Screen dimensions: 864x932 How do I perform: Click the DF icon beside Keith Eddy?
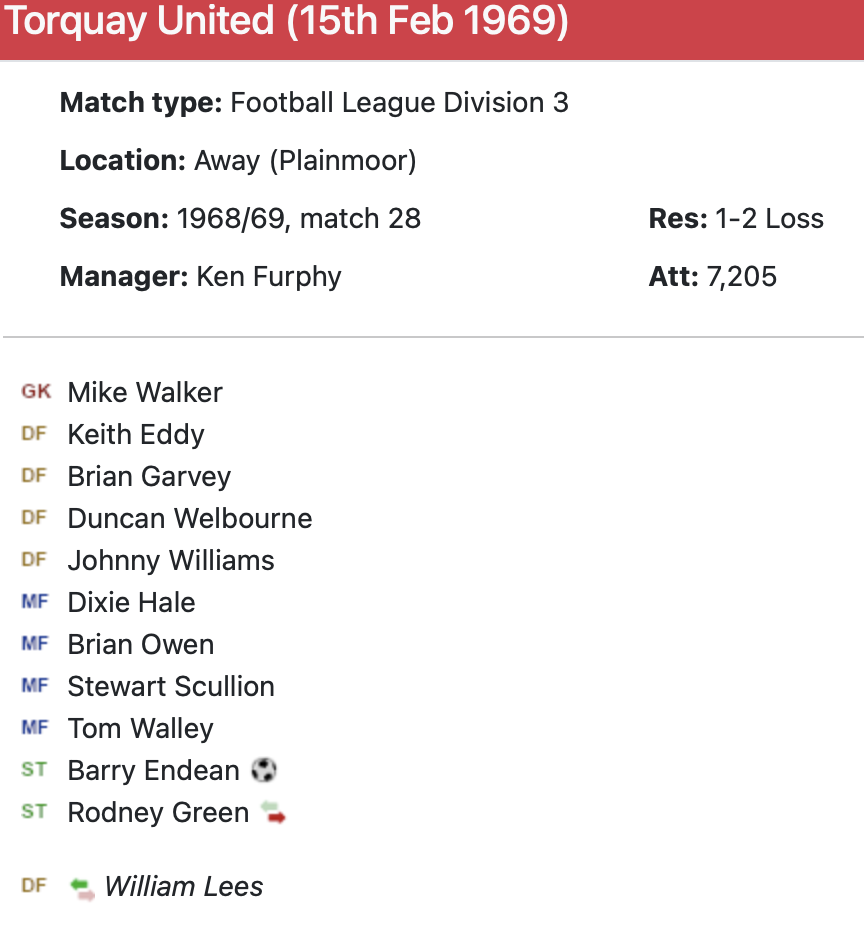pos(34,434)
